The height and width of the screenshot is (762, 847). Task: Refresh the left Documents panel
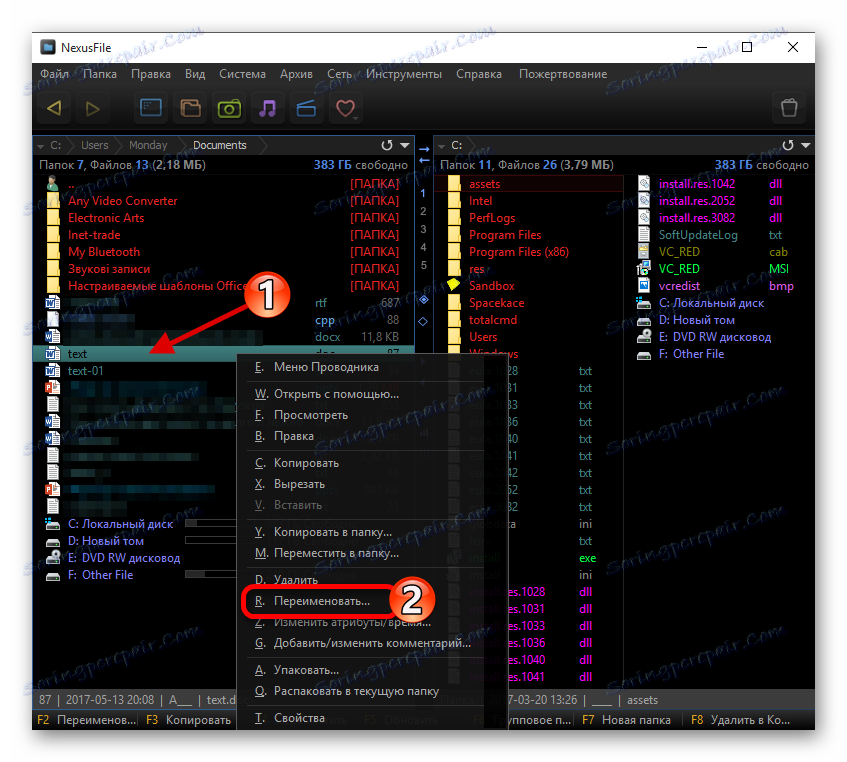[386, 145]
